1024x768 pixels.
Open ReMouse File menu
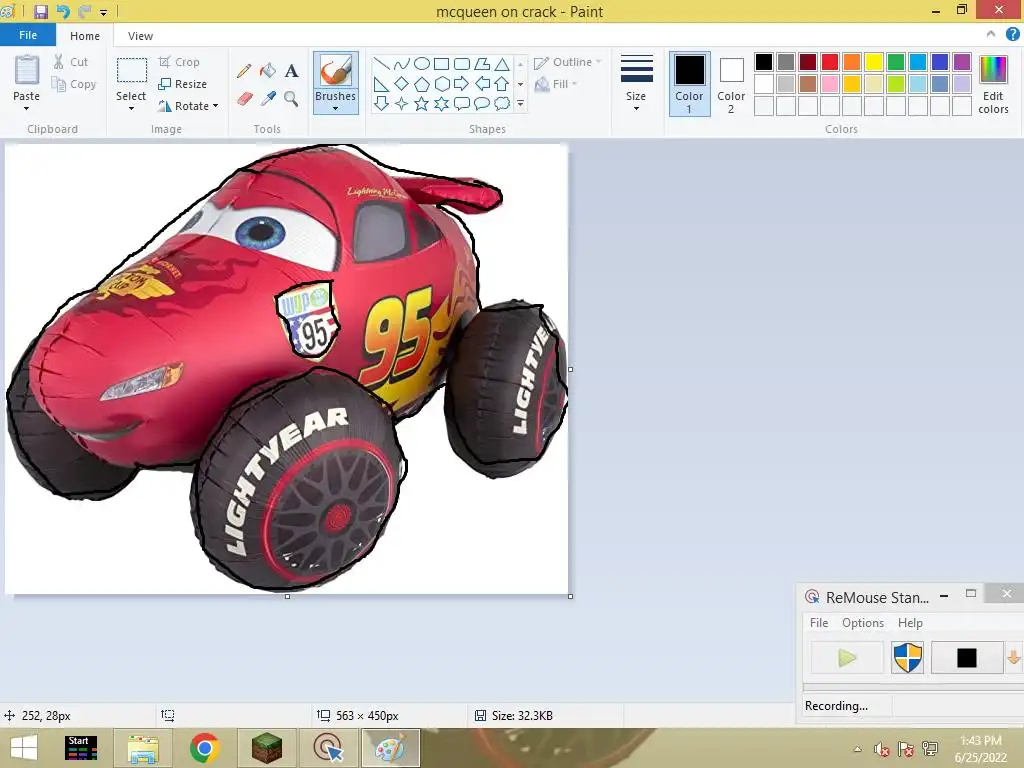tap(819, 623)
